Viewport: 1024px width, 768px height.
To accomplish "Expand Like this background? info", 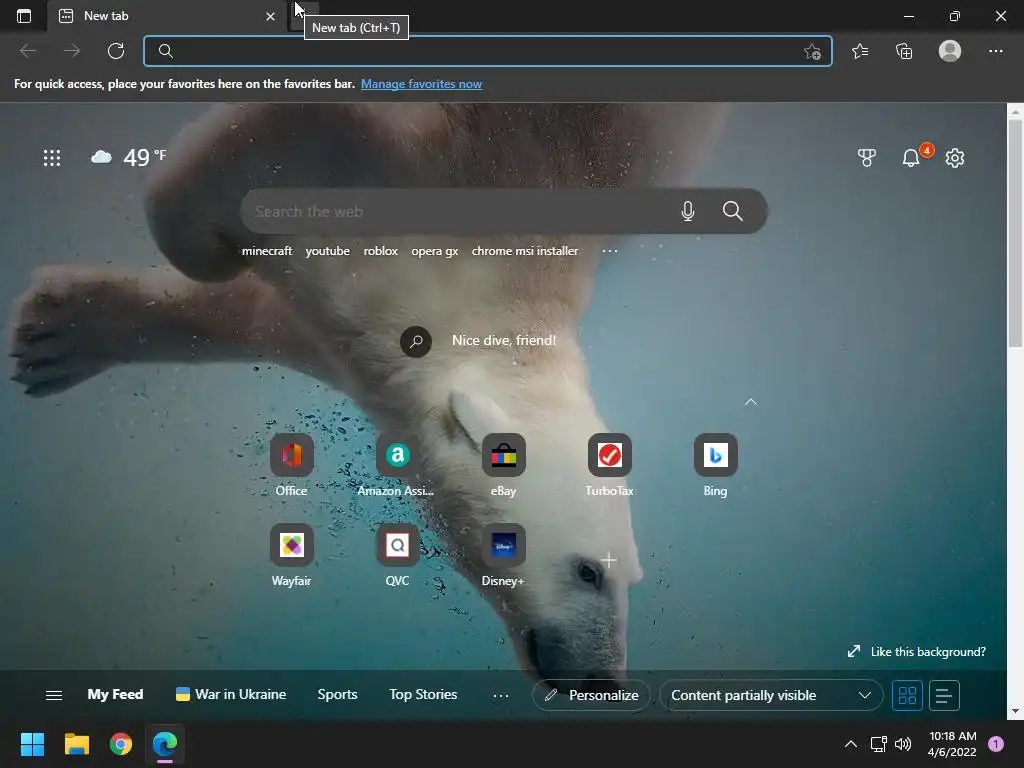I will click(916, 652).
